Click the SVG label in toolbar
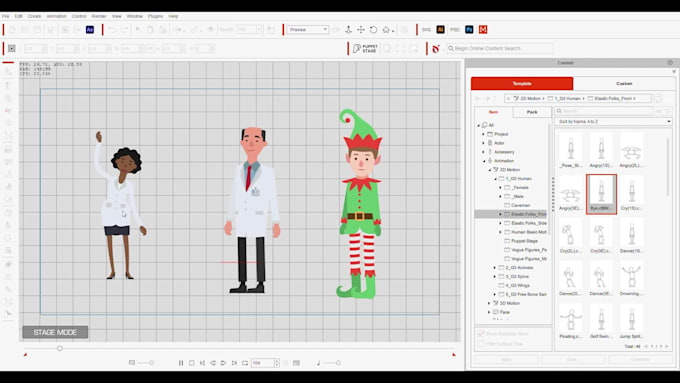 tap(426, 29)
